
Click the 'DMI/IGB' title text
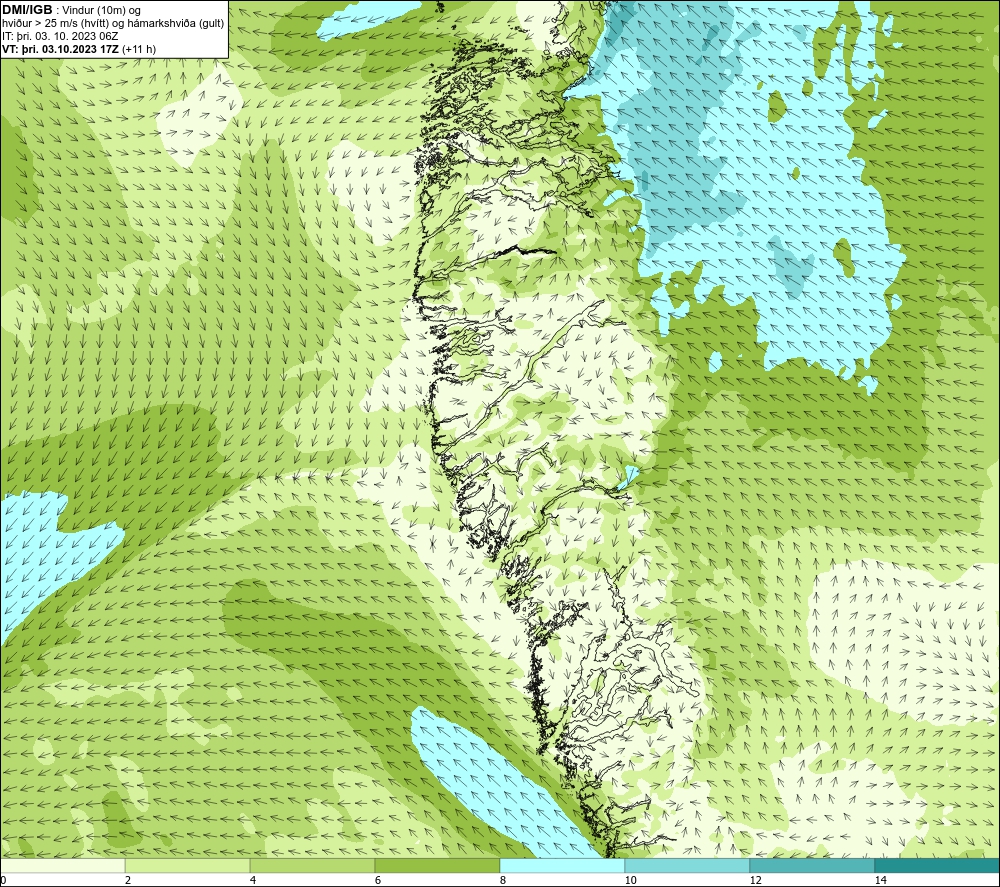[27, 10]
